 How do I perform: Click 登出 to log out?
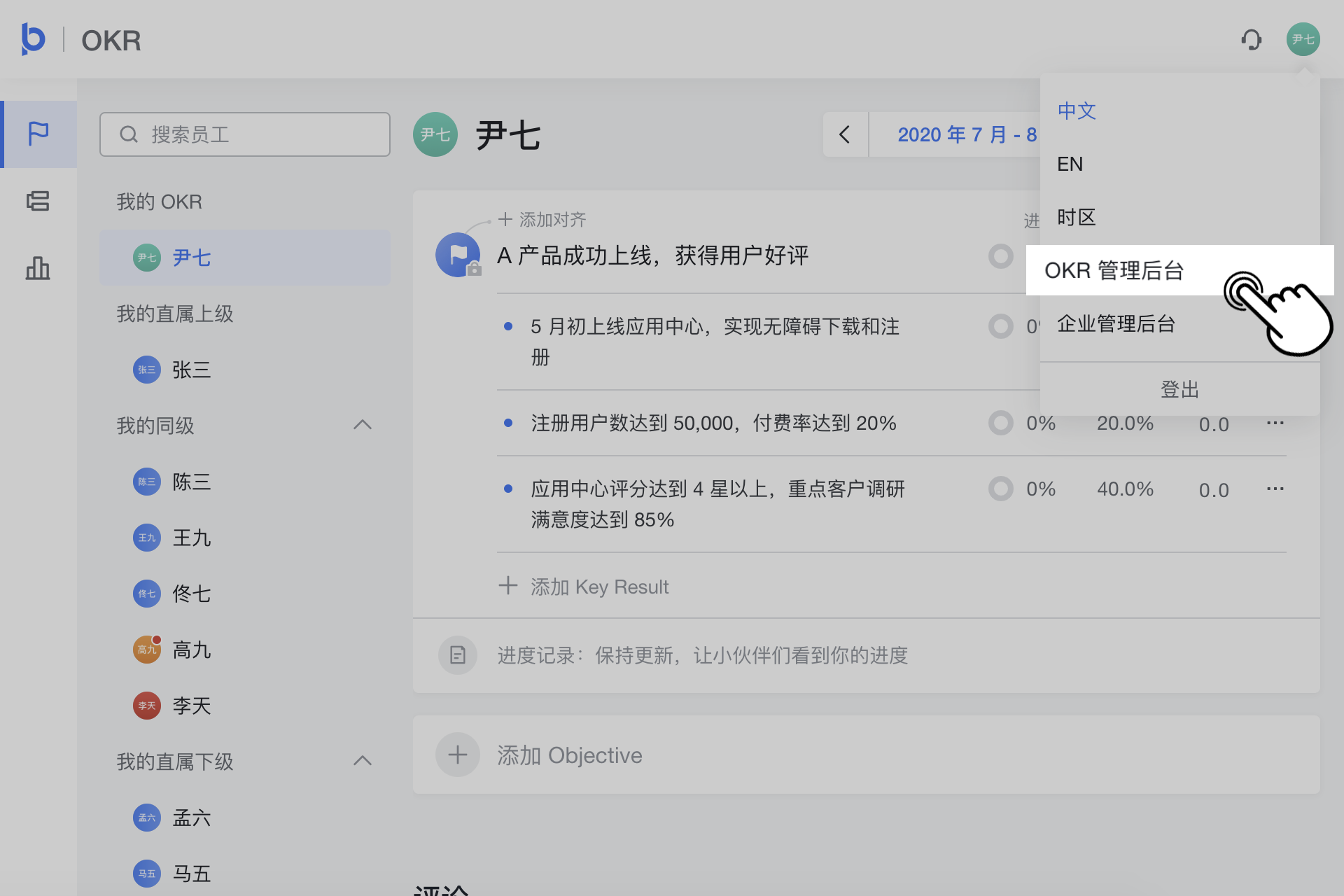click(x=1179, y=389)
